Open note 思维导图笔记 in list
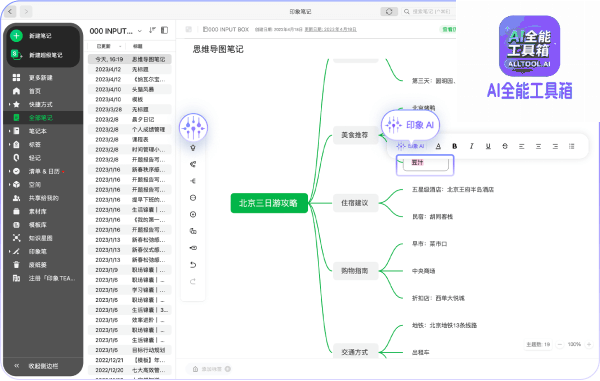This screenshot has height=381, width=600. click(x=130, y=59)
